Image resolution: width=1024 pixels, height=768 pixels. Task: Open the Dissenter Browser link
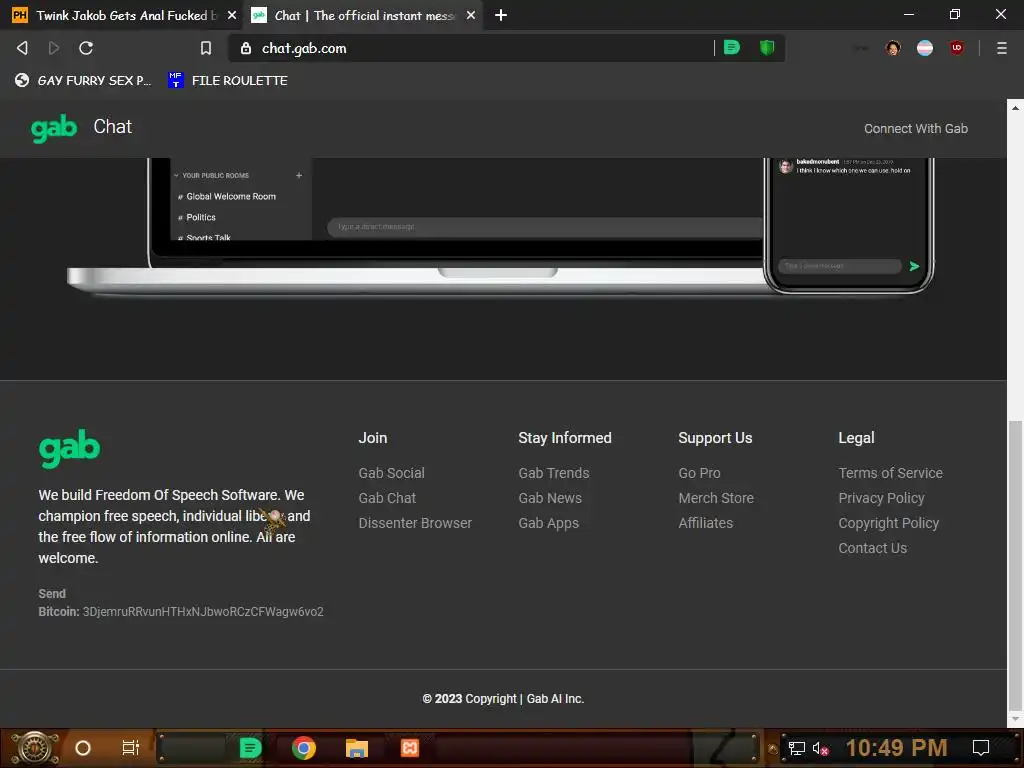(x=415, y=523)
